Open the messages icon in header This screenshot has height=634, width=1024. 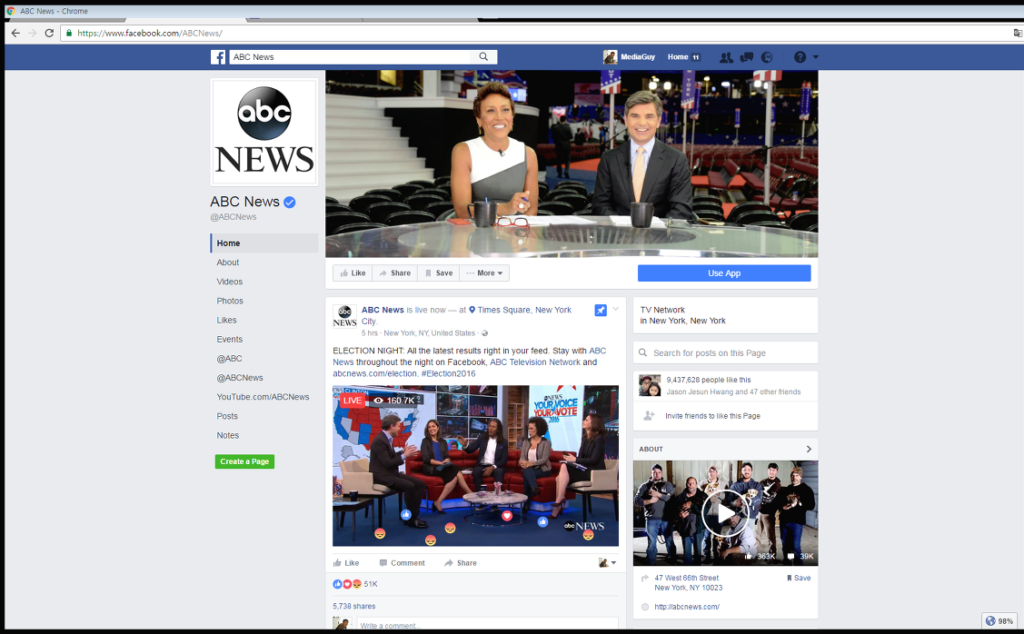click(x=746, y=57)
